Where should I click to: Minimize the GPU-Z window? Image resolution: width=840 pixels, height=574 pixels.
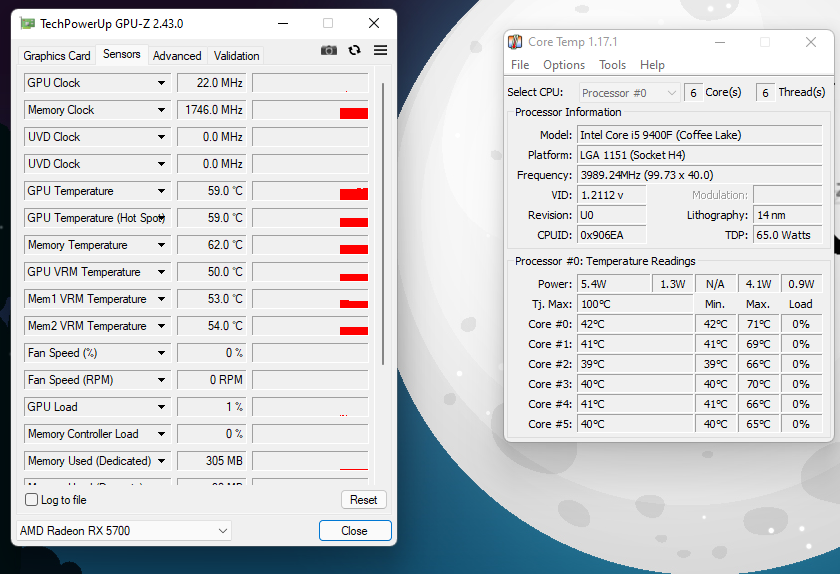click(x=283, y=24)
